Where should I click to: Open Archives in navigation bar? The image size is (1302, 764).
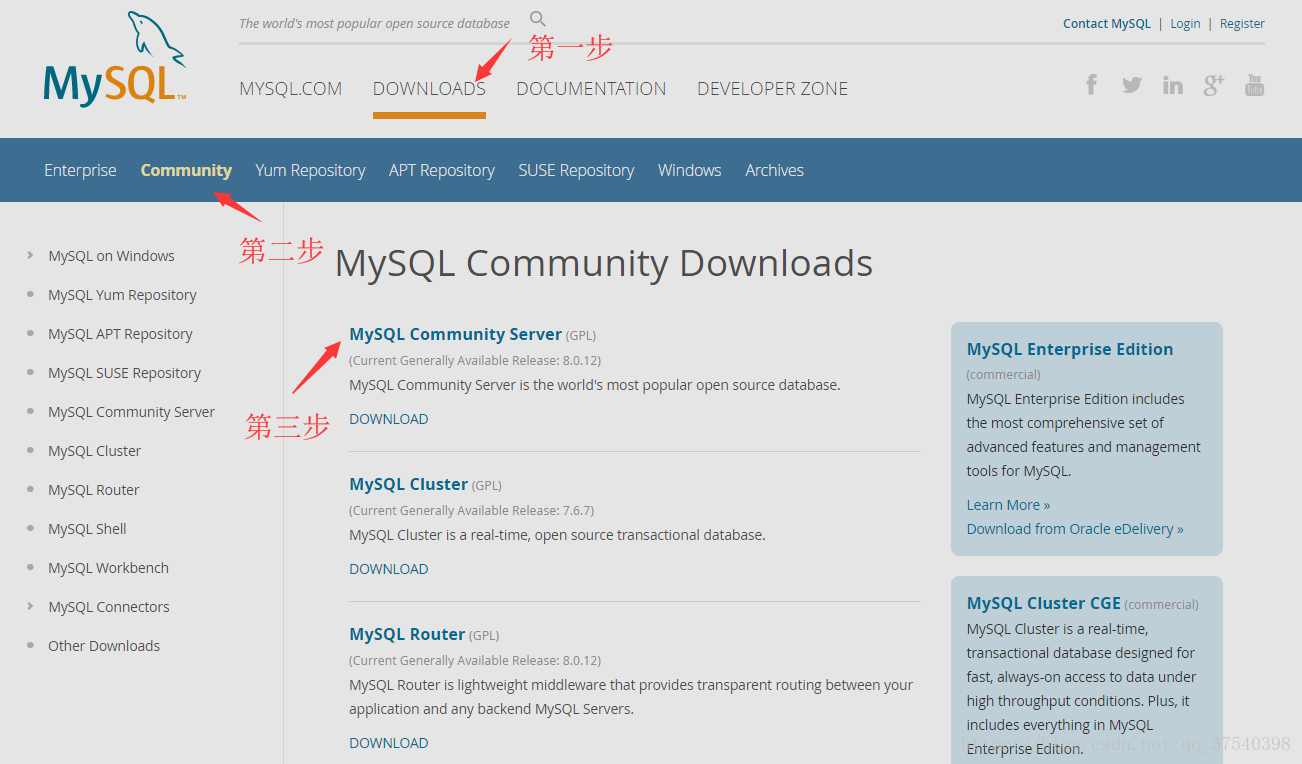click(x=774, y=170)
